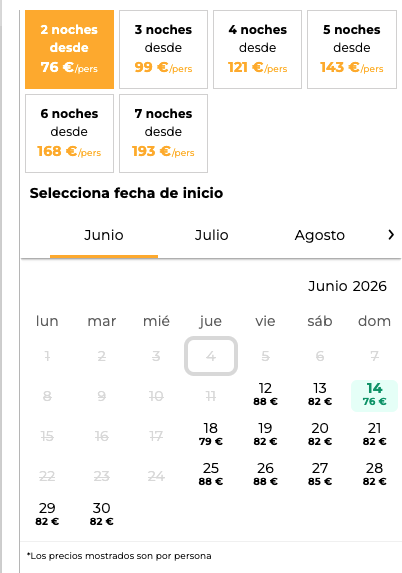
Task: Click the outlined June 4 cell
Action: tap(211, 356)
